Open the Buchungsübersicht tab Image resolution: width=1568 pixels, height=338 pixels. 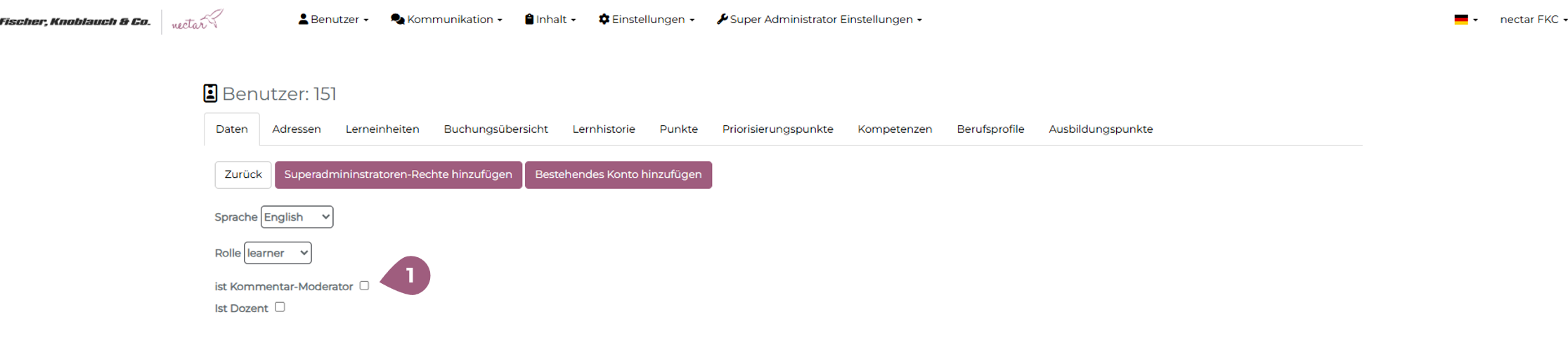click(x=495, y=129)
